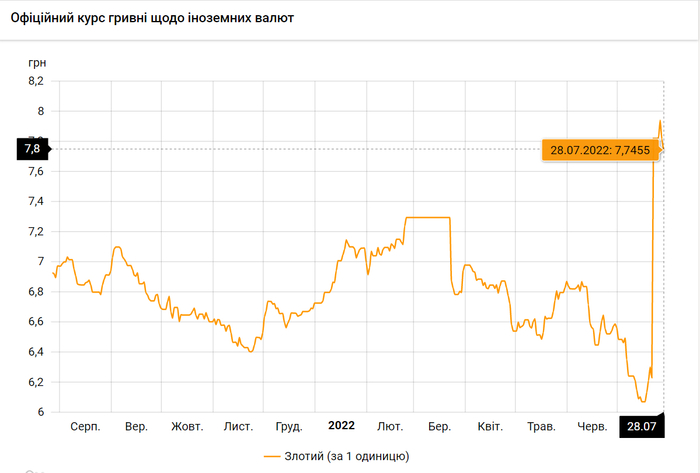Click the Квіт. month label
The height and width of the screenshot is (473, 700).
[490, 426]
